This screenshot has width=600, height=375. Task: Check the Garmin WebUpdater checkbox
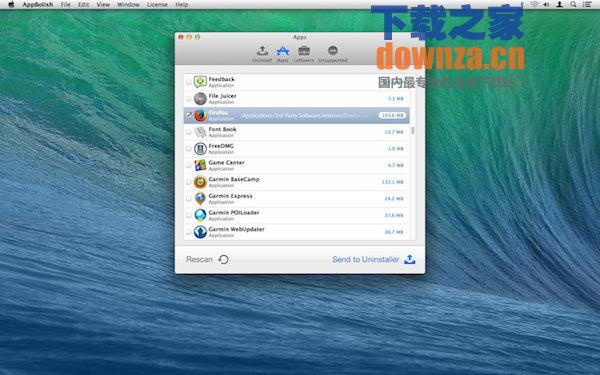point(189,232)
